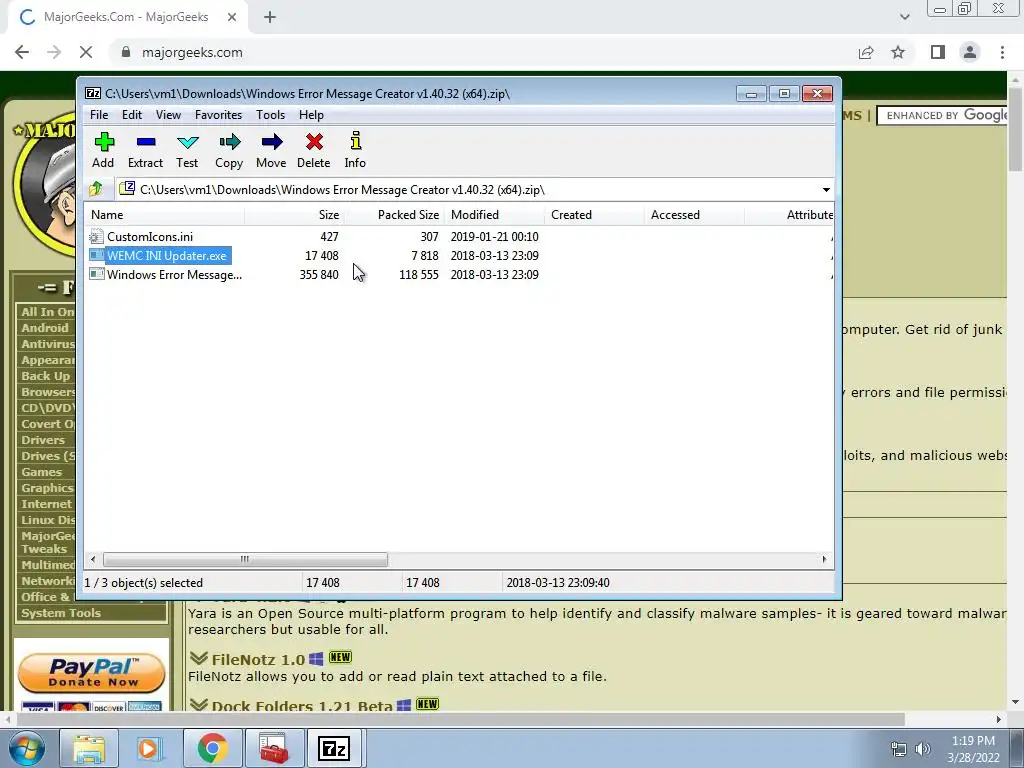Select the CustomIcons.ini file icon
Viewport: 1024px width, 768px height.
(97, 236)
